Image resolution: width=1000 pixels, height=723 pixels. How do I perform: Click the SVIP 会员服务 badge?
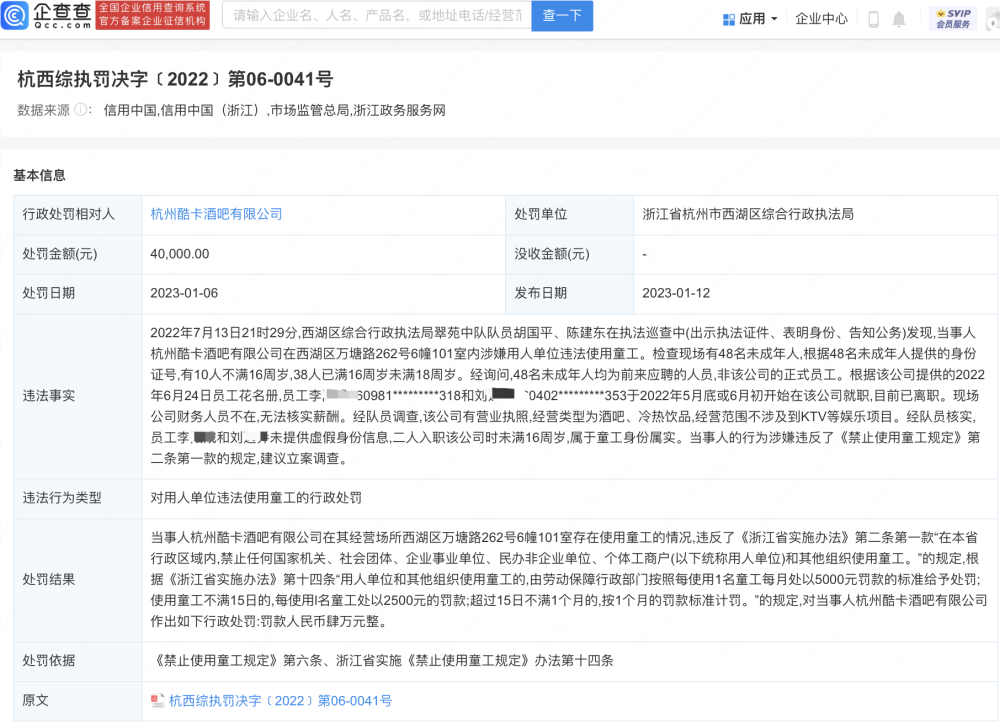953,18
